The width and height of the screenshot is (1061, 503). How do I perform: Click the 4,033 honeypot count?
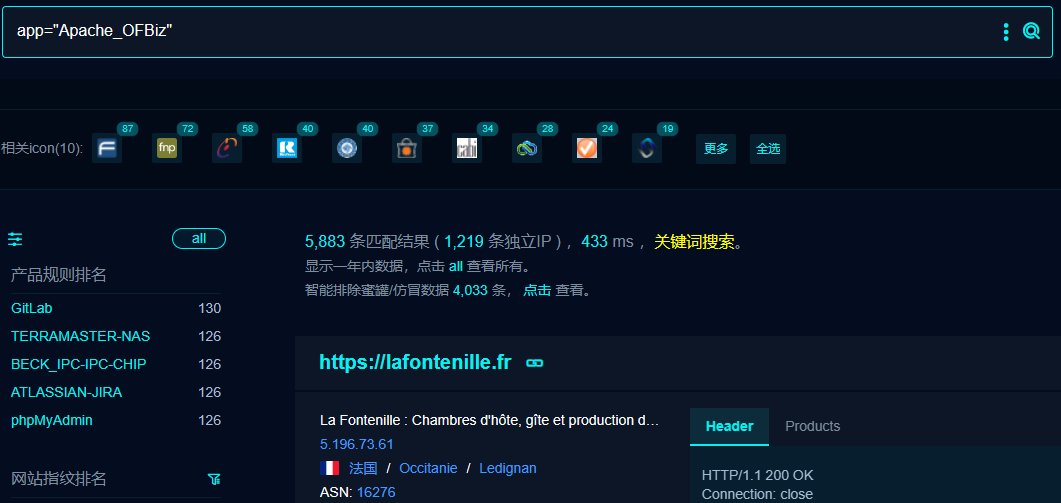coord(470,290)
